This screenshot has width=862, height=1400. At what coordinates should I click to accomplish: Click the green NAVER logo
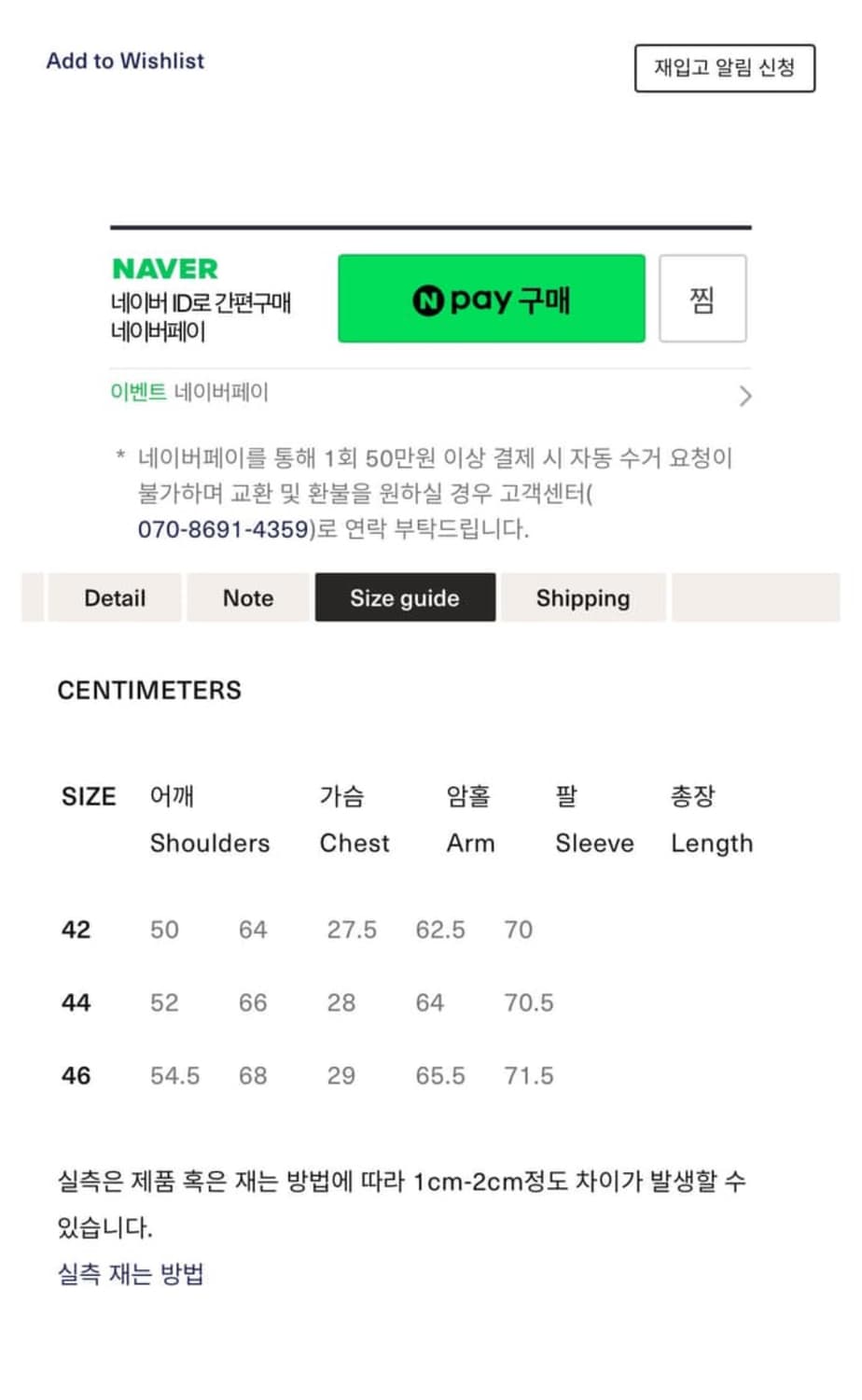165,270
